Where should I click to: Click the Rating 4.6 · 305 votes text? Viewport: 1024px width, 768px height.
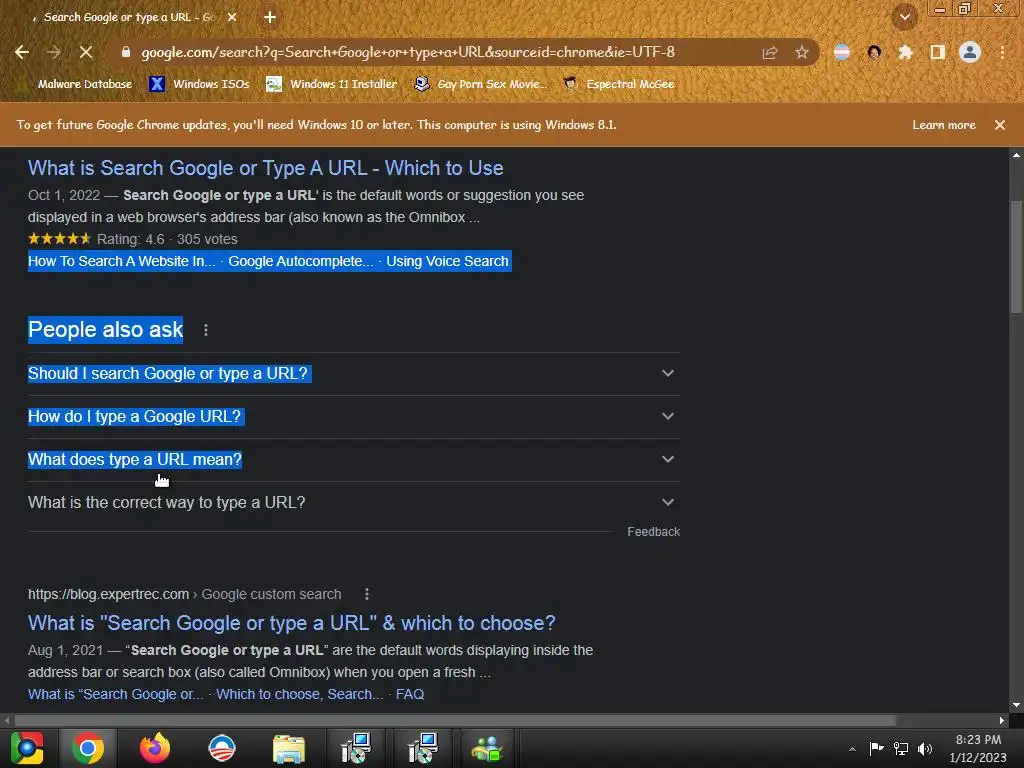[167, 239]
